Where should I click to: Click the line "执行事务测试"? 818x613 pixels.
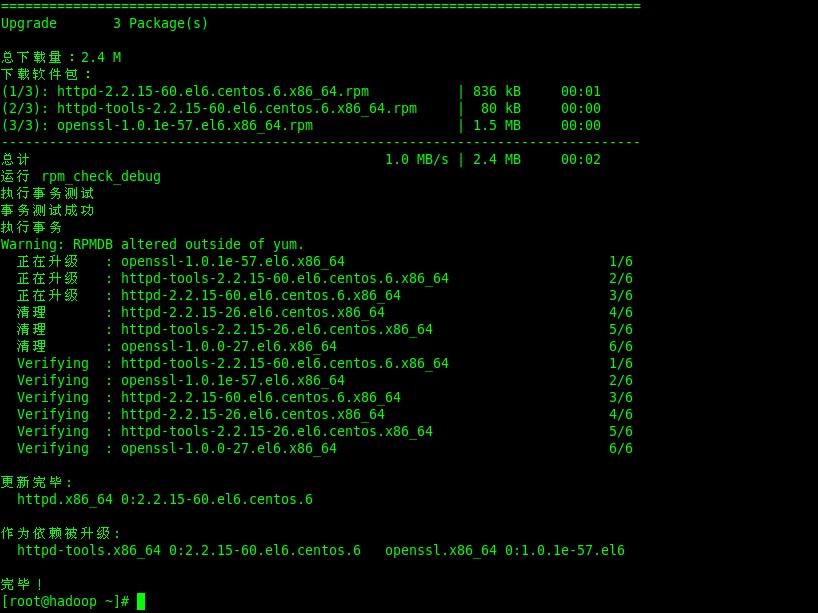click(47, 194)
